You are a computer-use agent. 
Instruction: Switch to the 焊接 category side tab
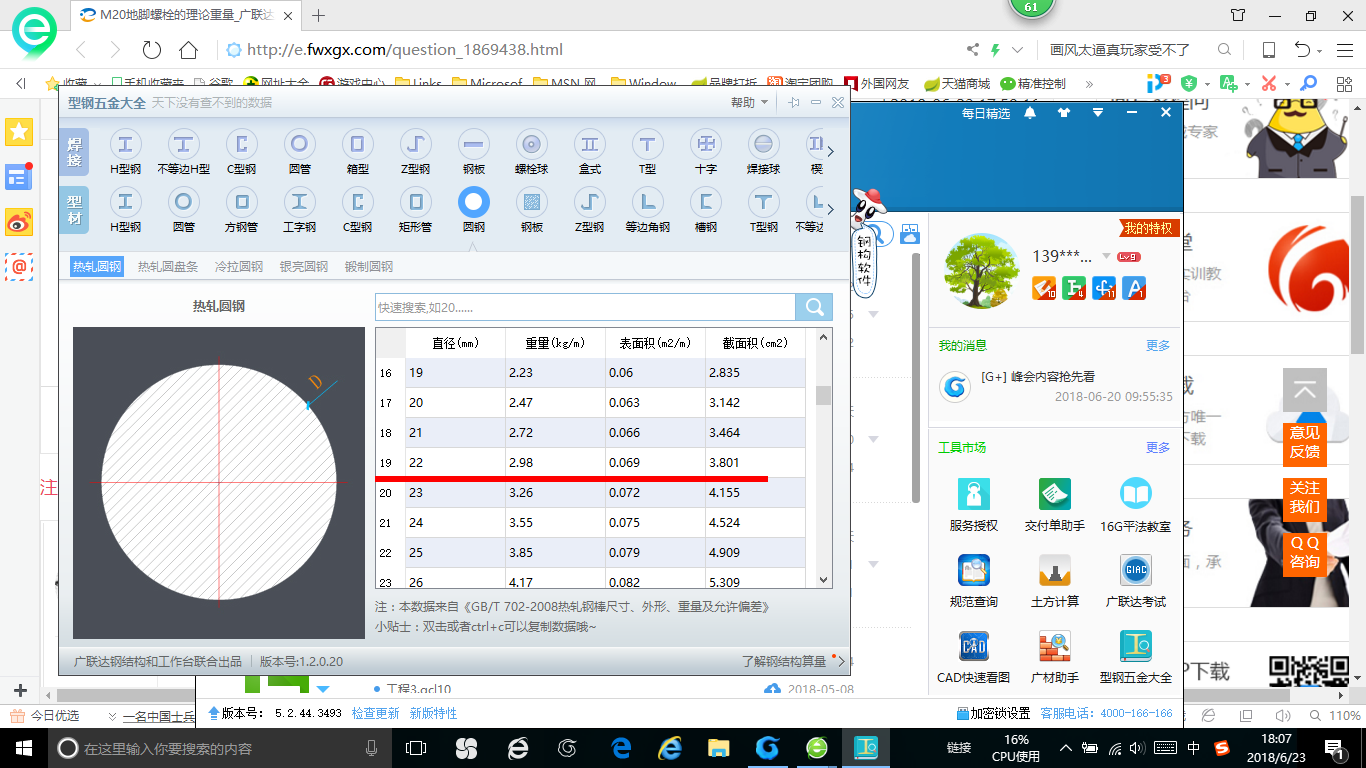(x=74, y=151)
